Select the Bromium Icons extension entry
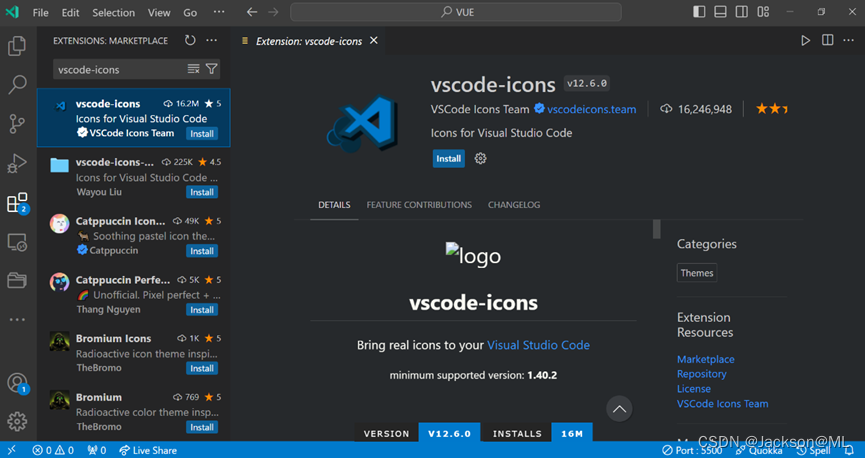 click(134, 353)
